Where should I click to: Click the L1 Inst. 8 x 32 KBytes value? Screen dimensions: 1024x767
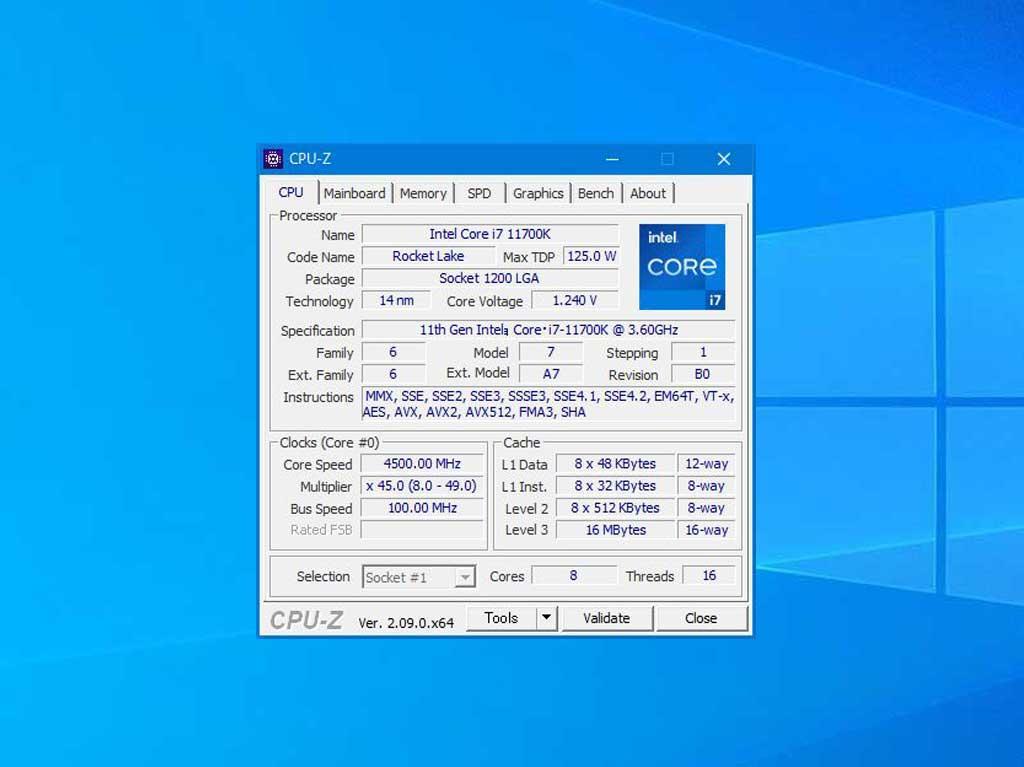[x=615, y=486]
